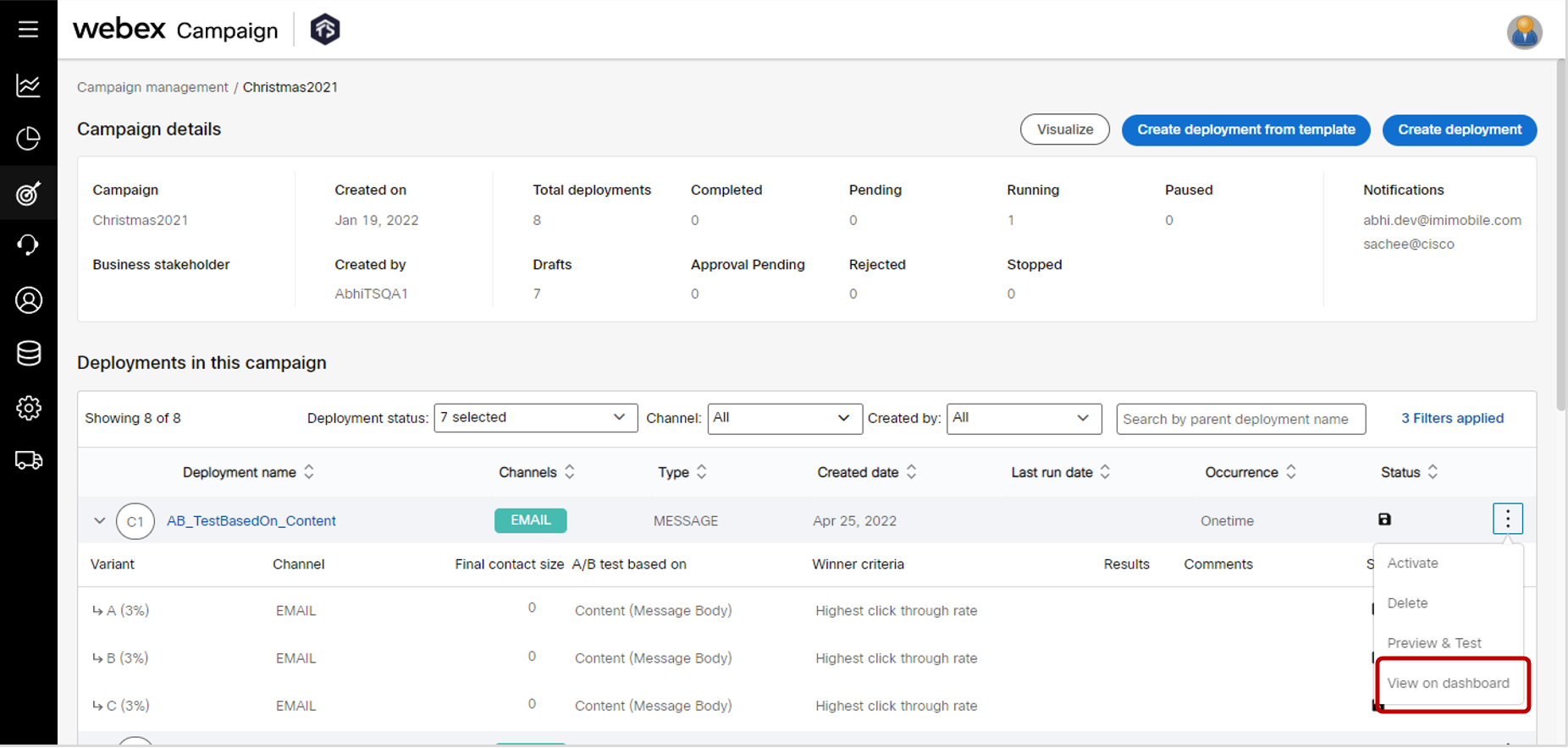Open the user profile sidebar icon

(x=28, y=300)
